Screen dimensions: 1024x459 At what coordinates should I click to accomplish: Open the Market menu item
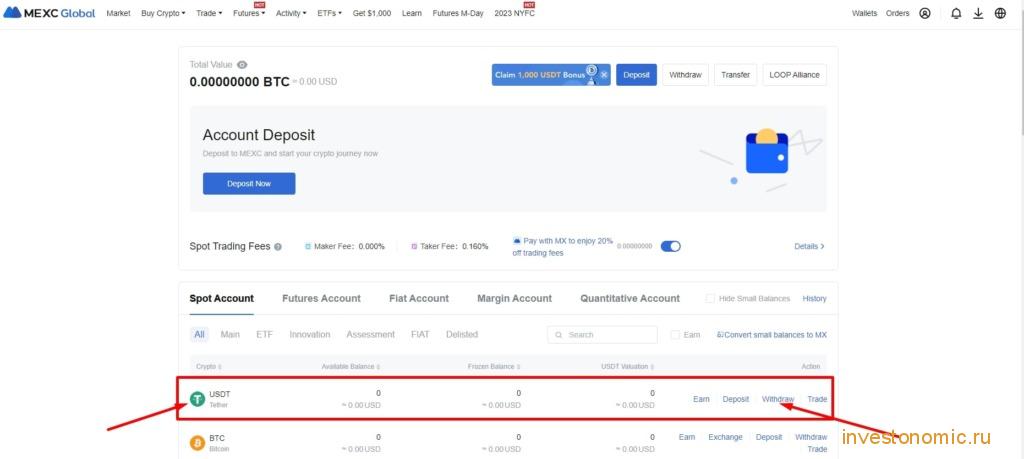pyautogui.click(x=118, y=13)
